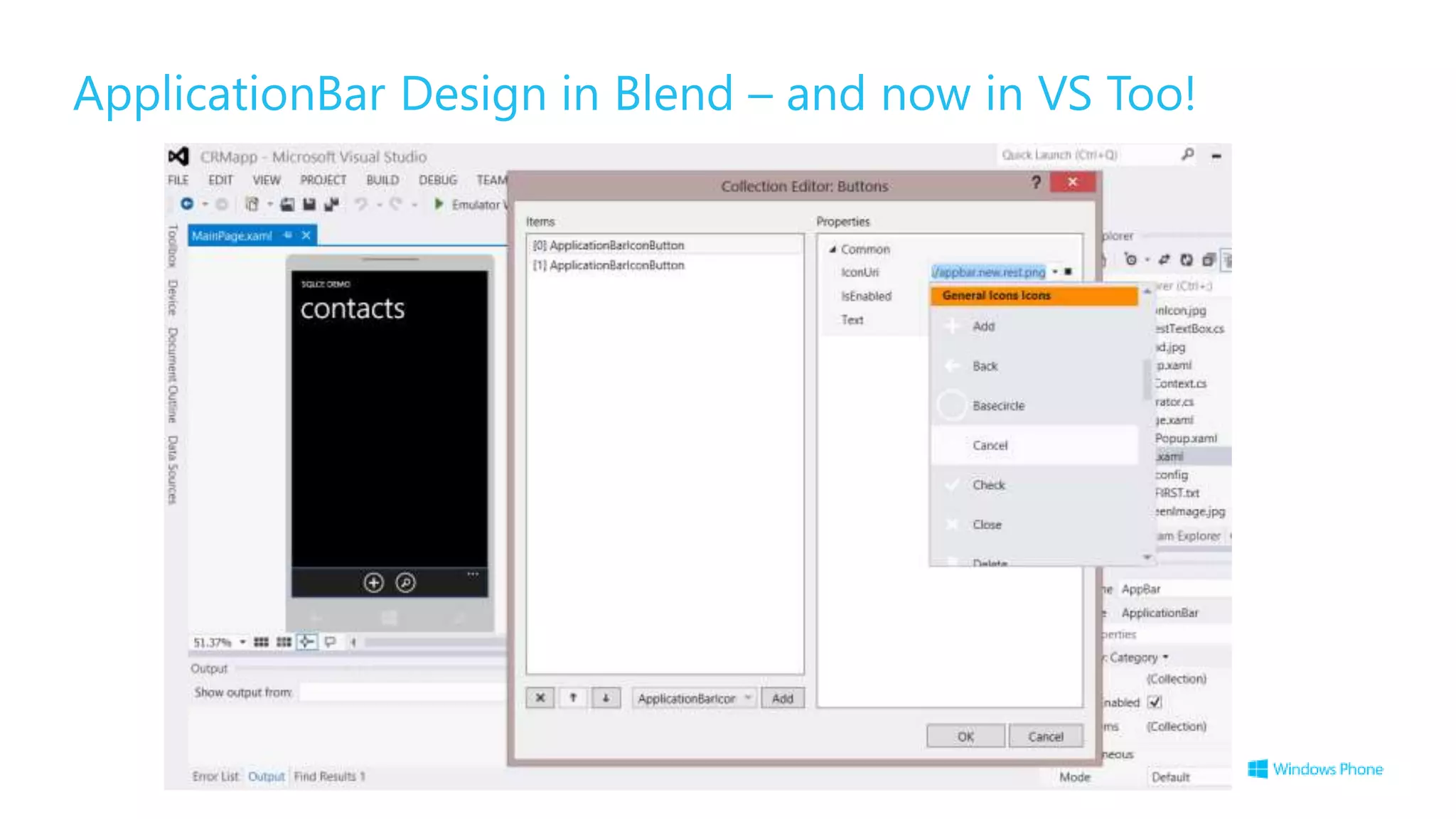The height and width of the screenshot is (819, 1456).
Task: Select [1] ApplicationBarIconButton item
Action: (x=666, y=265)
